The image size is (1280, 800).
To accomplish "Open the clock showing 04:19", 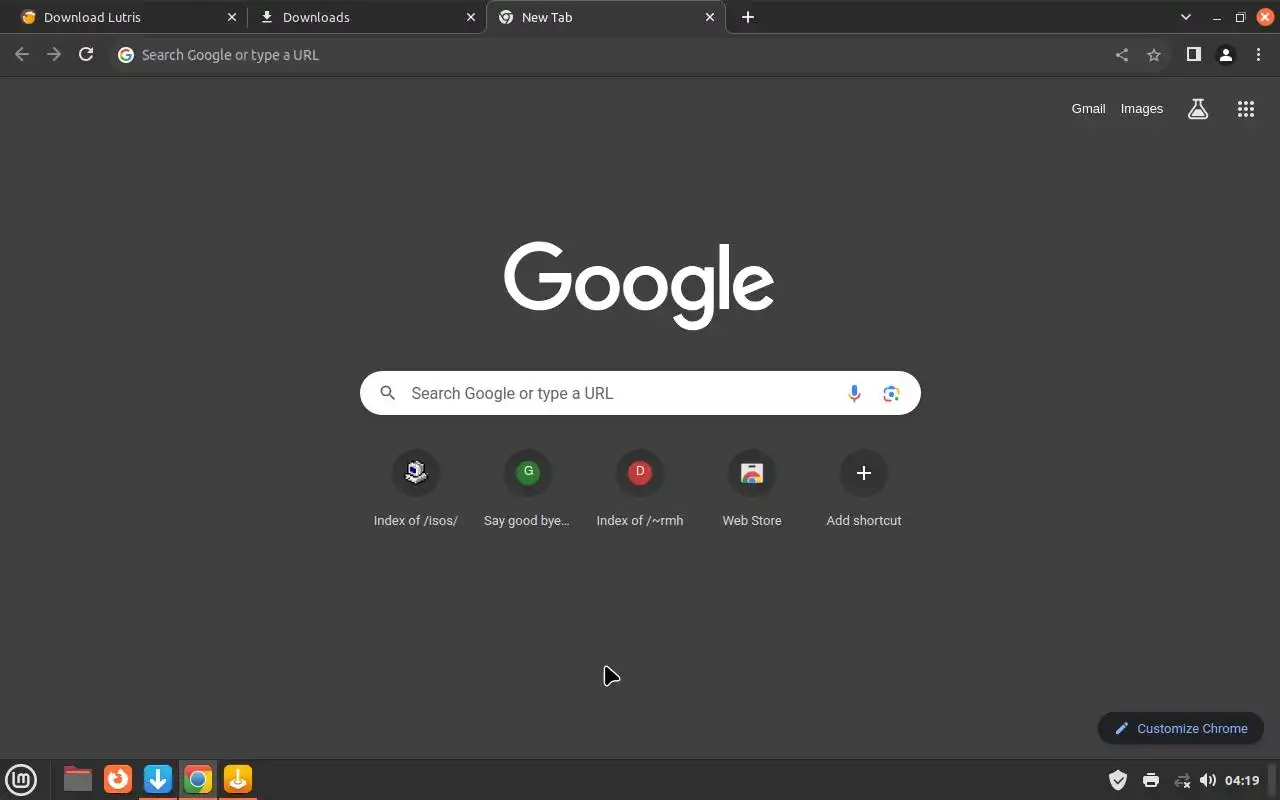I will (x=1242, y=780).
